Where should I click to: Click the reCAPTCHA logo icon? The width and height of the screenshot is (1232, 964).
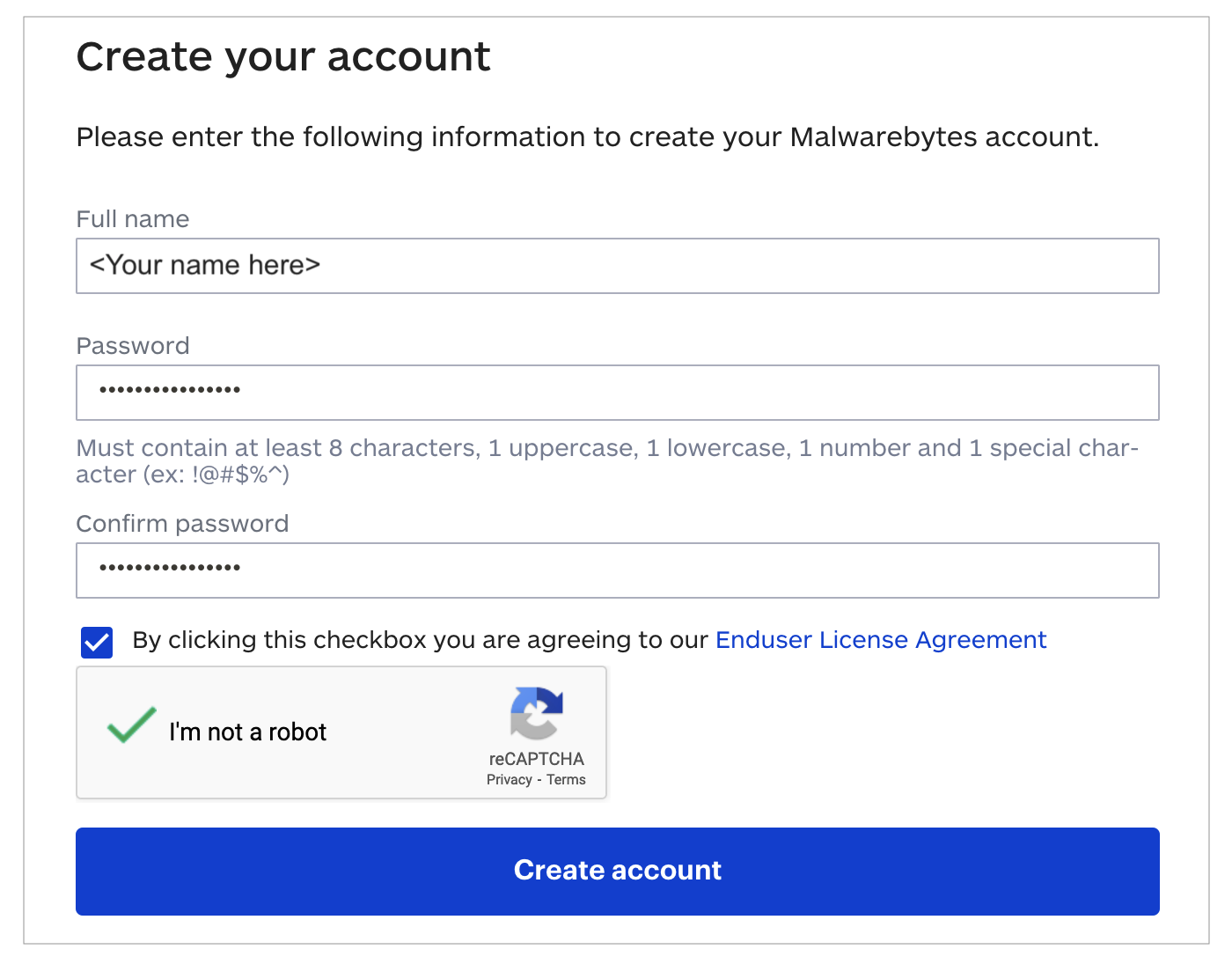click(x=536, y=713)
